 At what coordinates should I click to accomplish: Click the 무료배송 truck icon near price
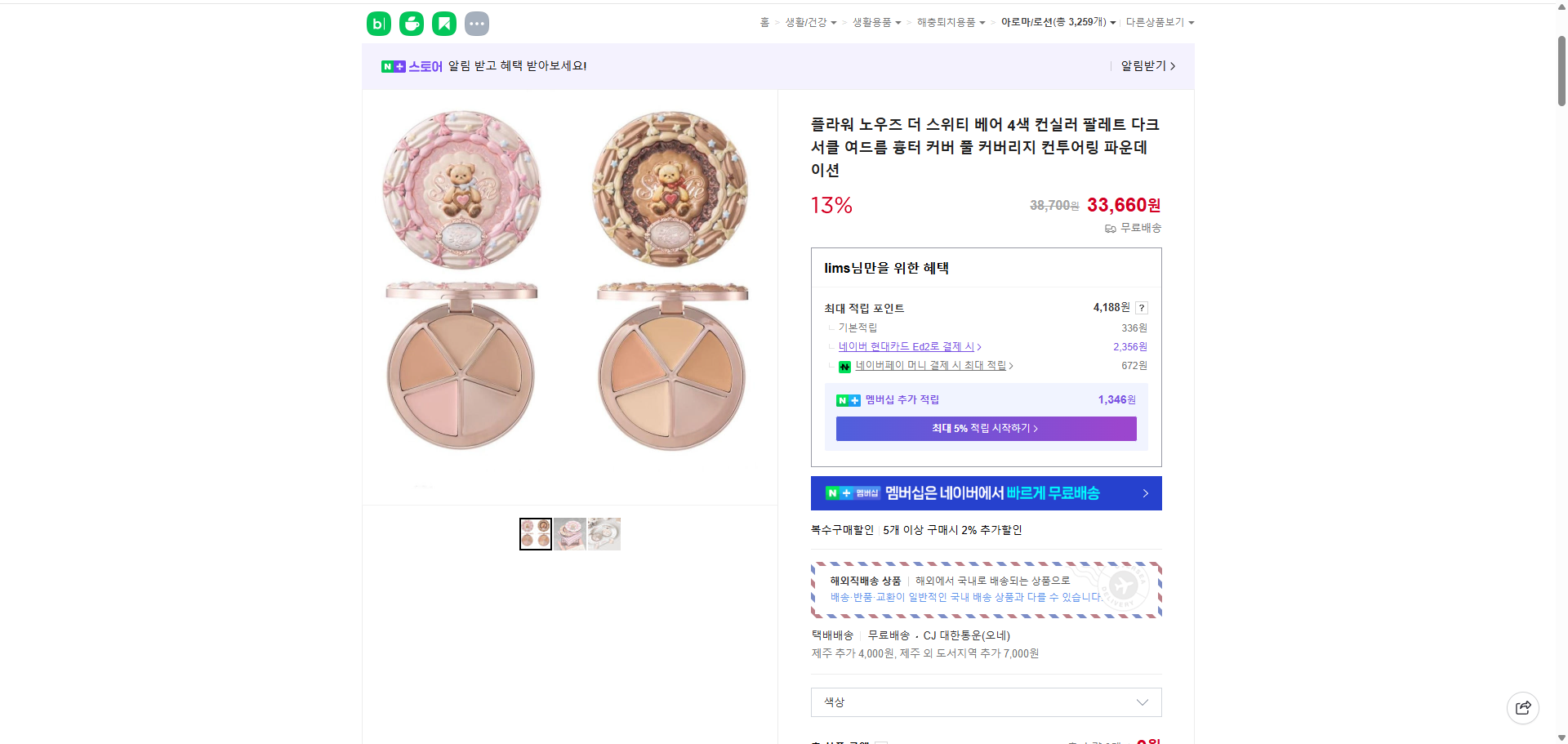(1109, 229)
